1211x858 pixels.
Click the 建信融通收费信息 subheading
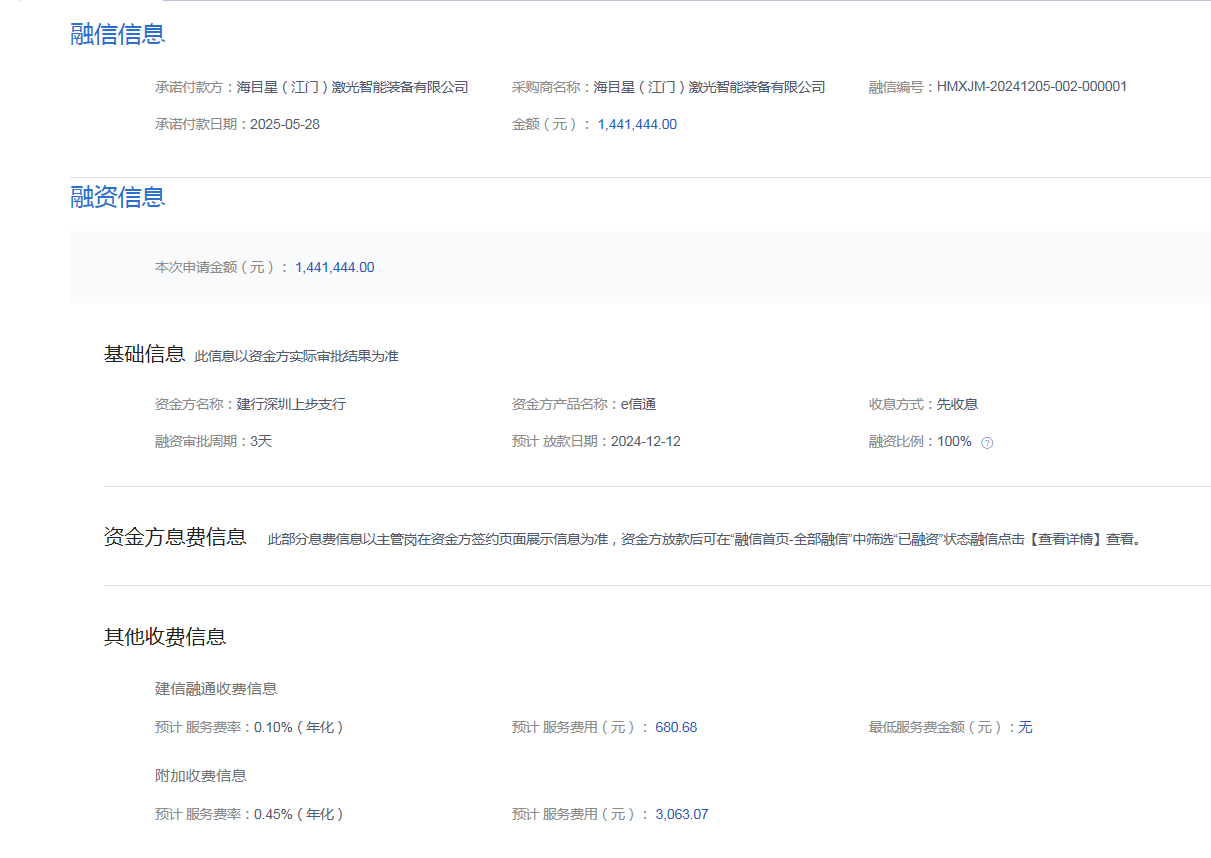coord(216,689)
